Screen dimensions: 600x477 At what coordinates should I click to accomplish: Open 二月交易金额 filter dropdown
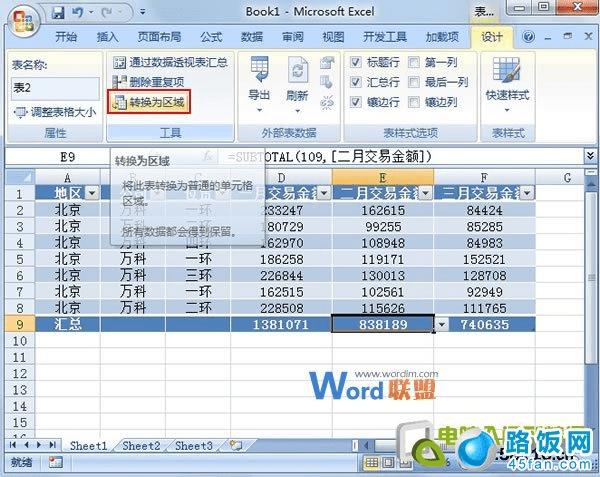(x=426, y=193)
